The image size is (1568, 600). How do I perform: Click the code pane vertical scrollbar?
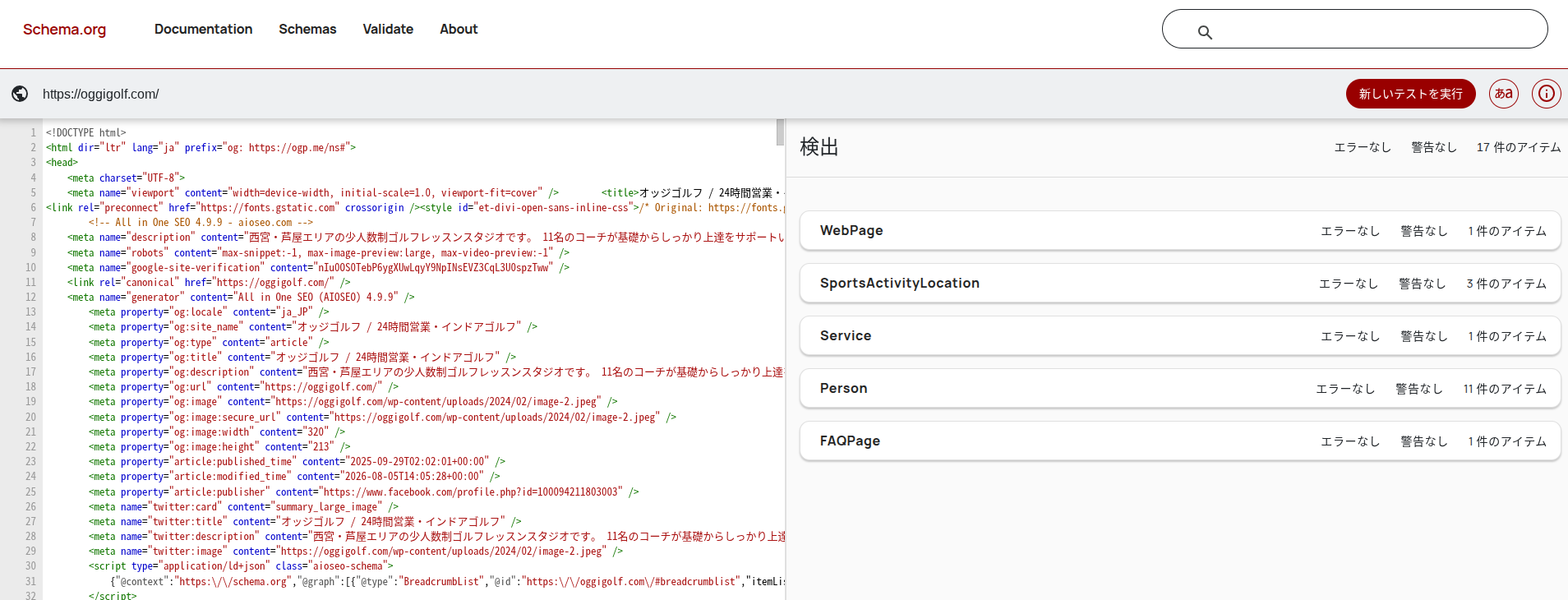coord(780,132)
